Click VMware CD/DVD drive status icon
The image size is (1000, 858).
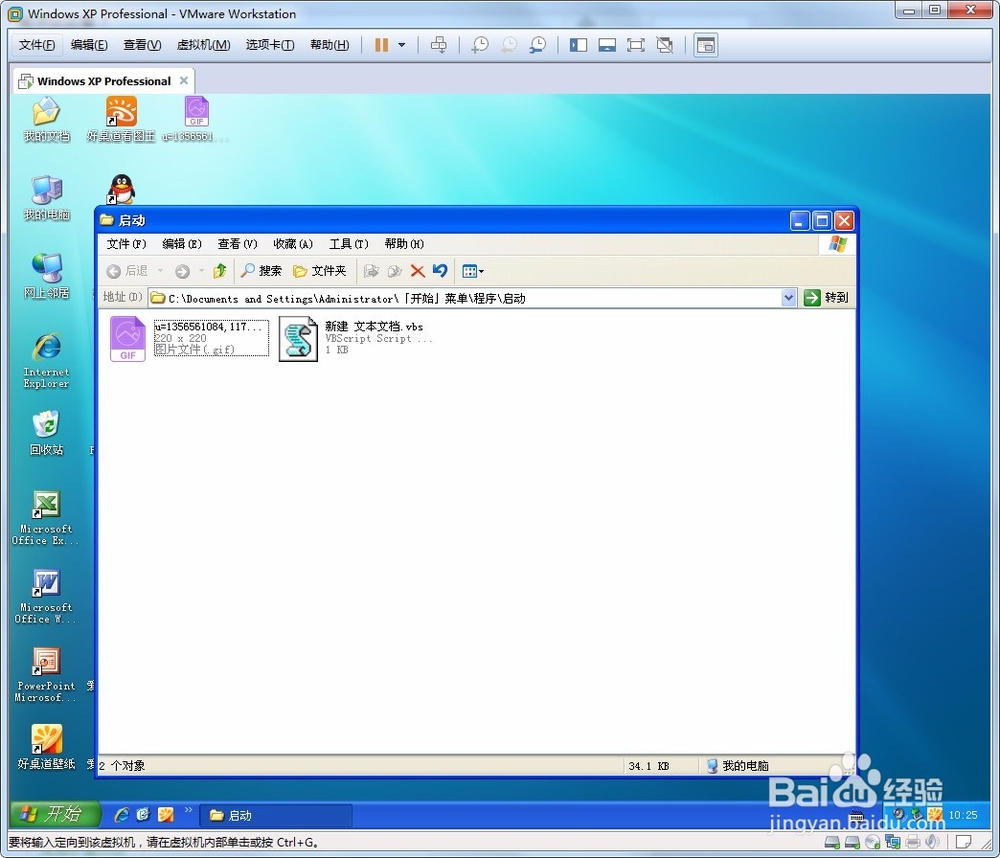pyautogui.click(x=872, y=842)
